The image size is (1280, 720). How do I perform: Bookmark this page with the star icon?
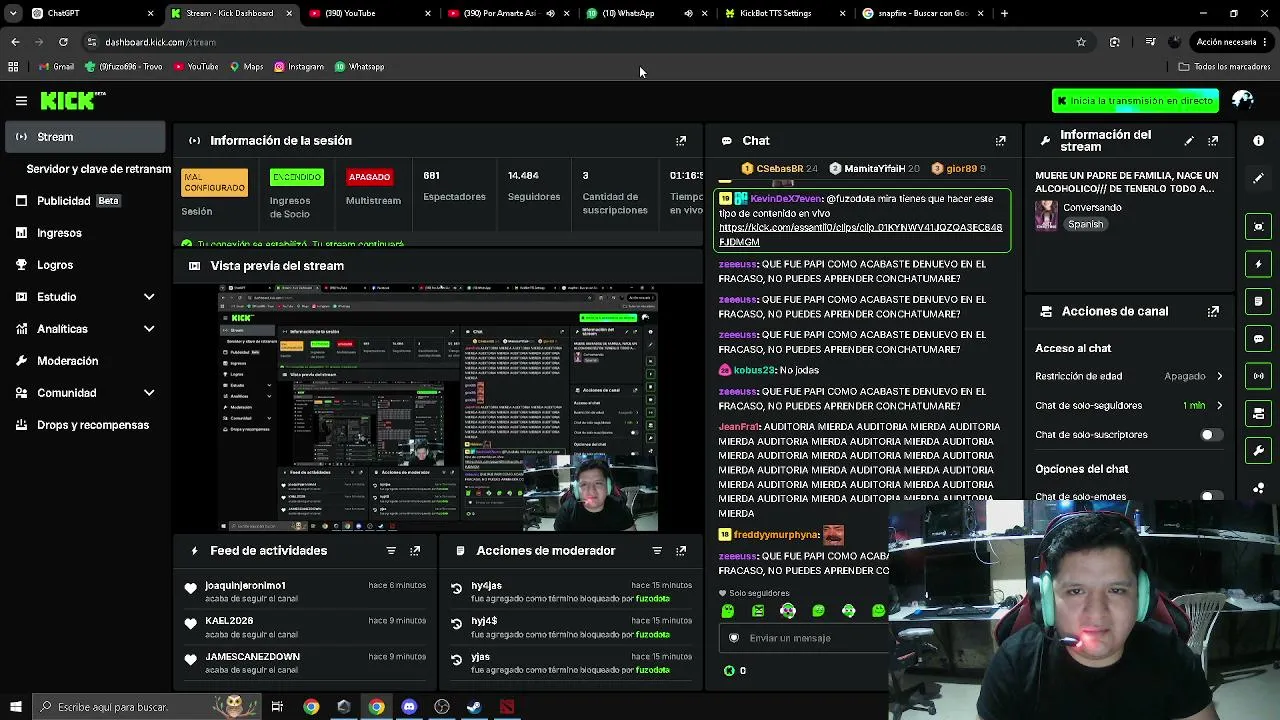point(1081,42)
